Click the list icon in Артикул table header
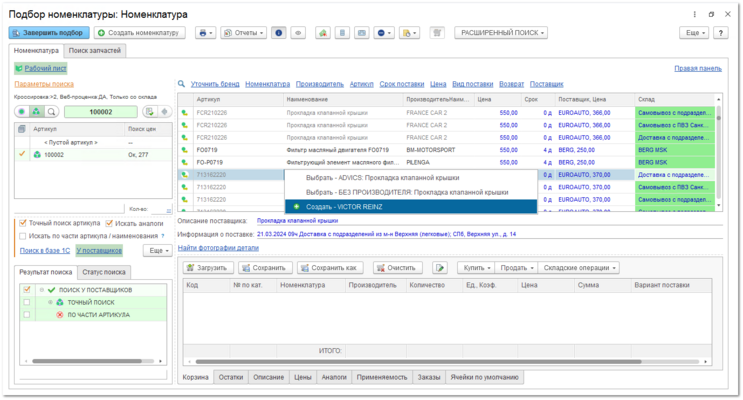Image resolution: width=743 pixels, height=400 pixels. tap(22, 129)
